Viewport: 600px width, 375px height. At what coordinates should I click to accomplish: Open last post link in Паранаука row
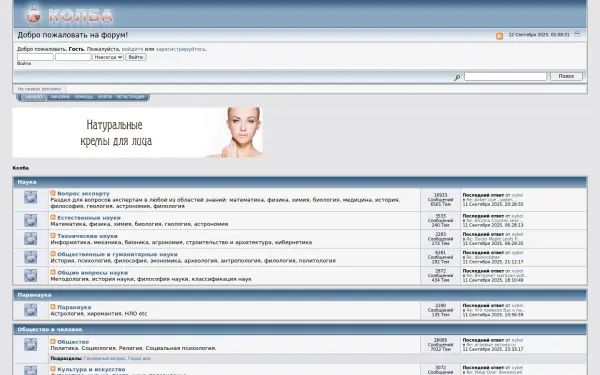496,310
